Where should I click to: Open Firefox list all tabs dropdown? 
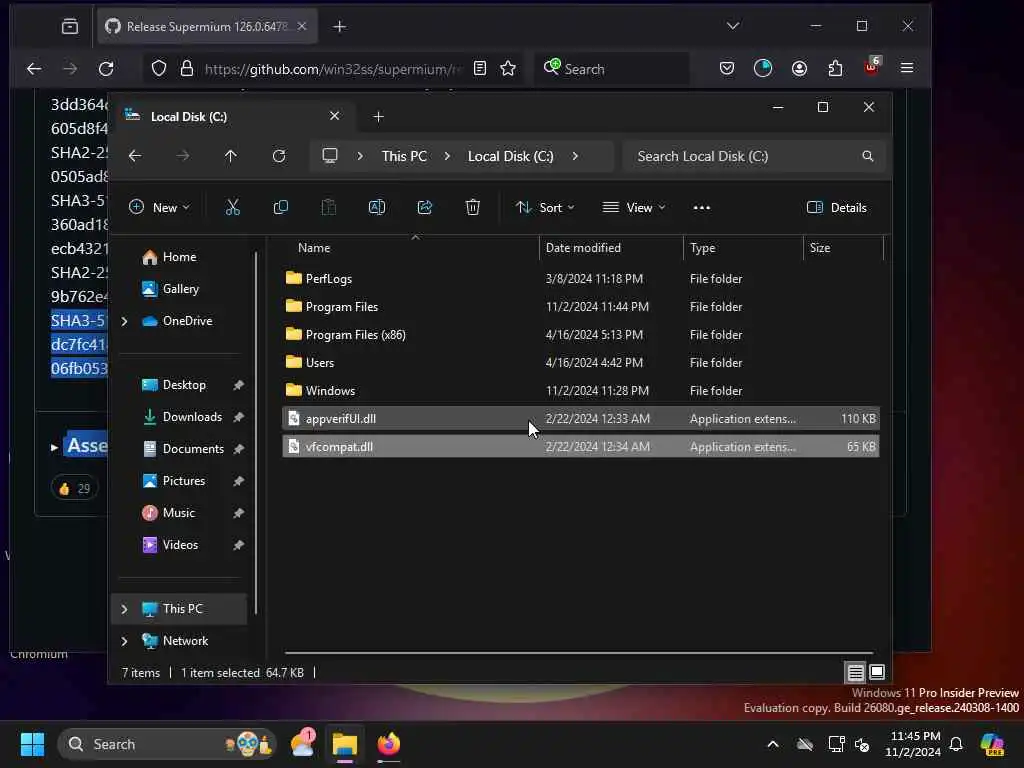733,26
